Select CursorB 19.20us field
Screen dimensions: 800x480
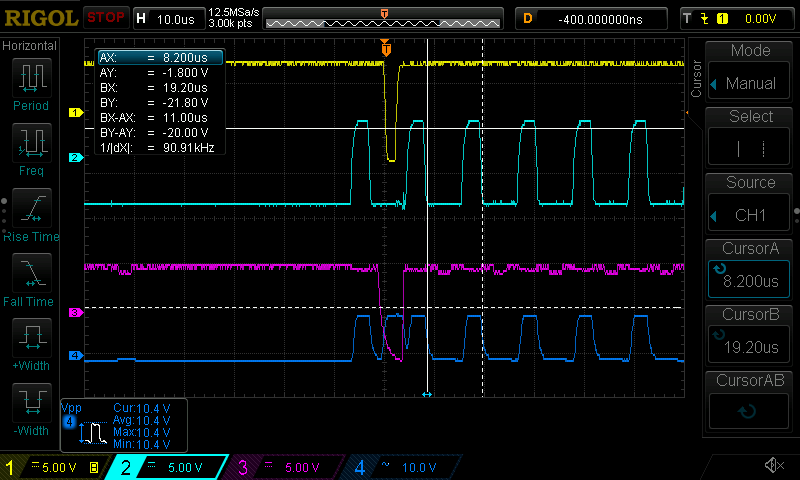pyautogui.click(x=749, y=345)
